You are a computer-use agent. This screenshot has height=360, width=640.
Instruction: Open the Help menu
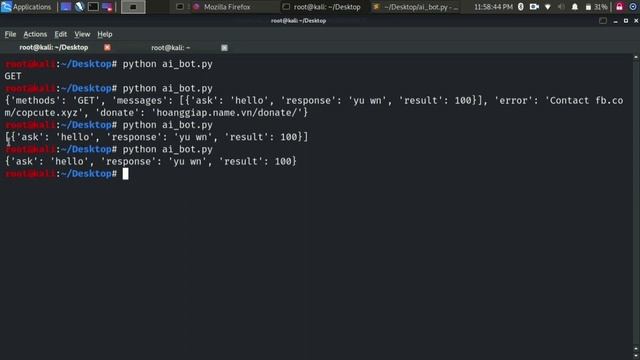coord(104,34)
